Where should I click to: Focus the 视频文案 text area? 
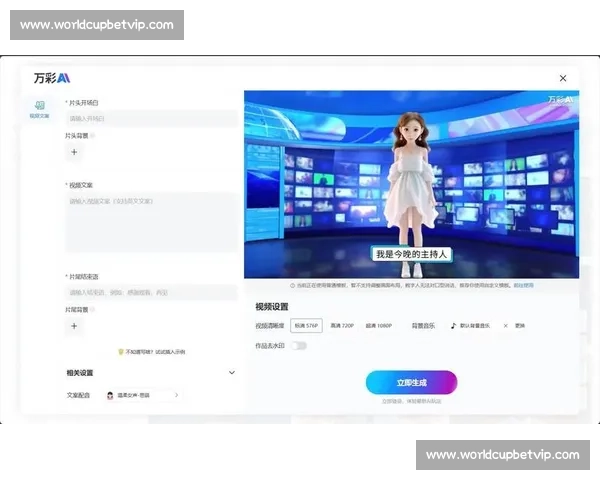pyautogui.click(x=152, y=222)
